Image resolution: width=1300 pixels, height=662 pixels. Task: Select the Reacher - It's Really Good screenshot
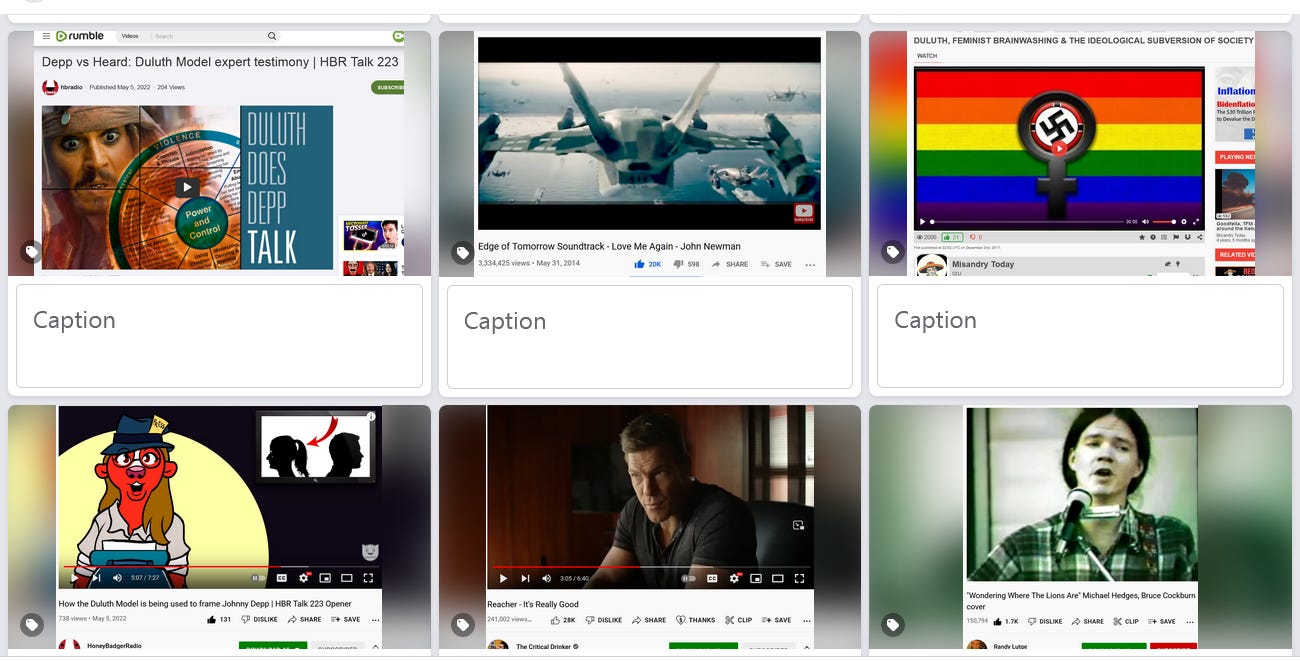coord(650,527)
